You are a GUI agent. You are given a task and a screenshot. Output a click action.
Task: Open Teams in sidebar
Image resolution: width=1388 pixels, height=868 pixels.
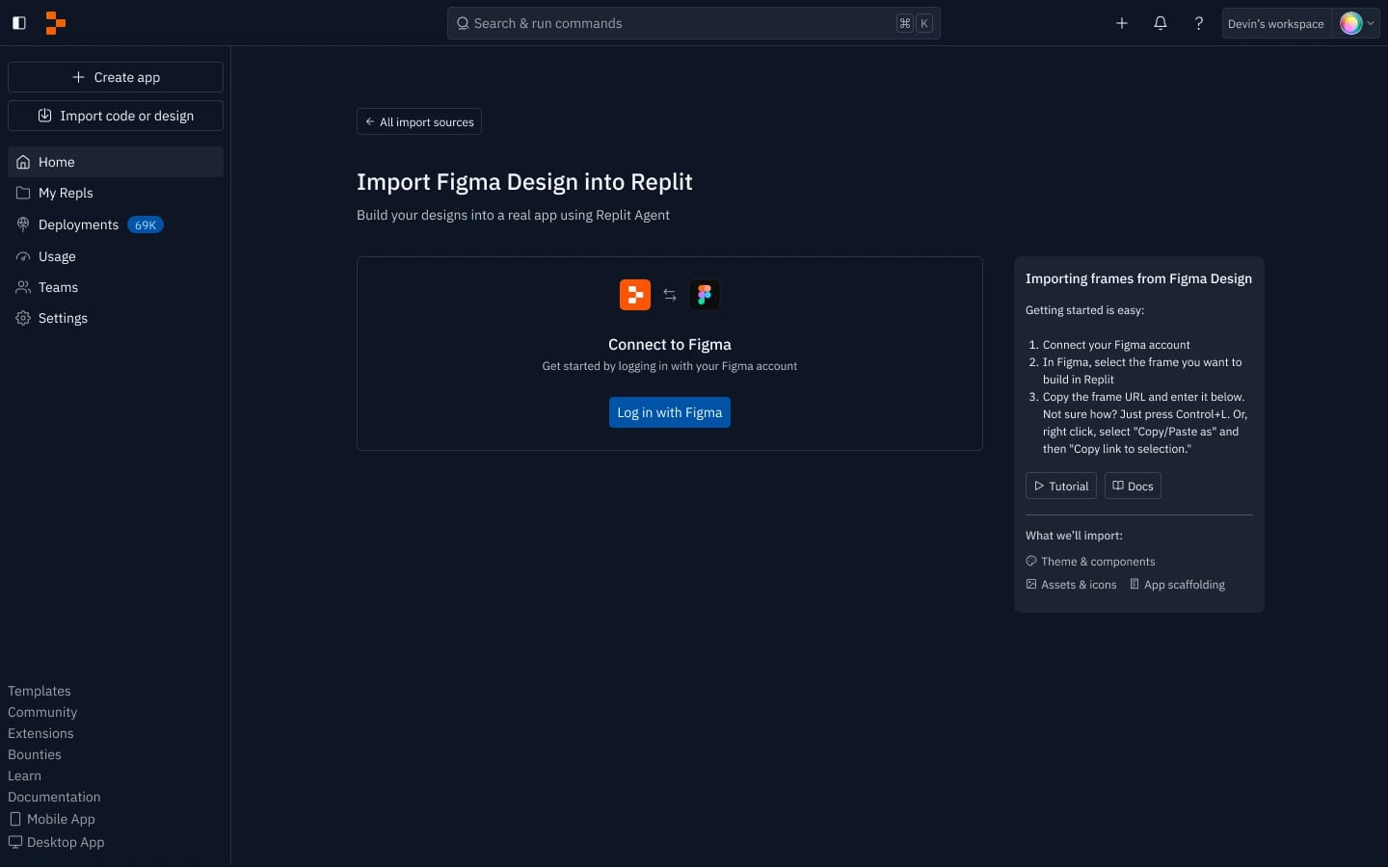click(116, 287)
